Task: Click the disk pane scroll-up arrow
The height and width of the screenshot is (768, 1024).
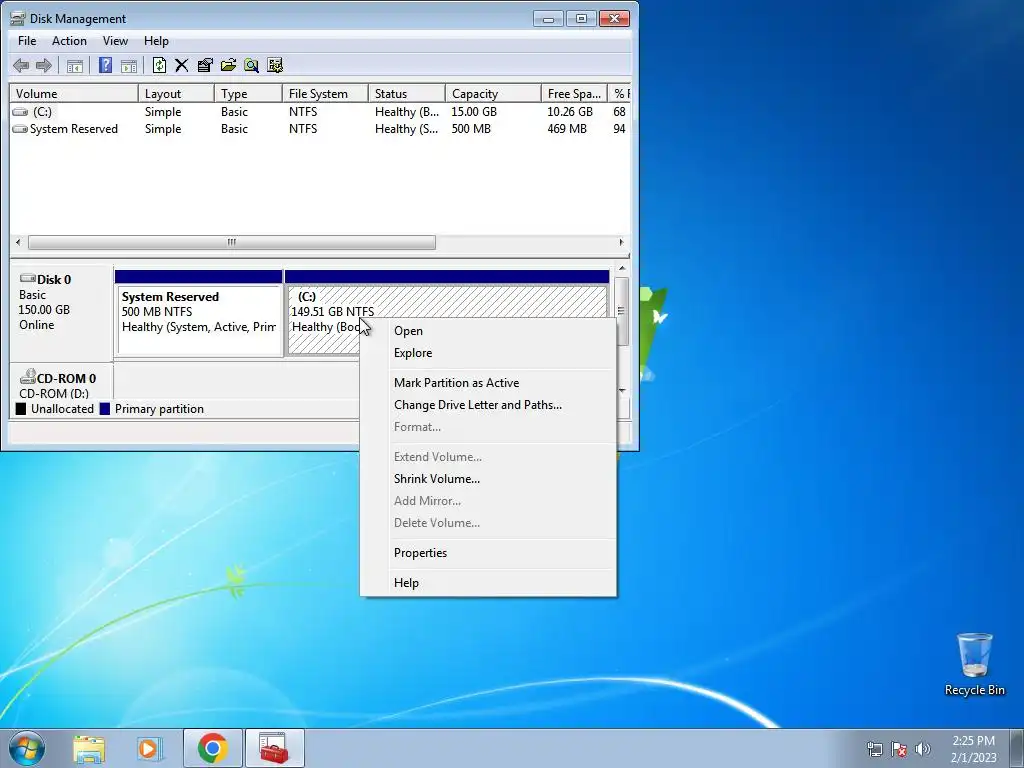Action: click(x=622, y=268)
